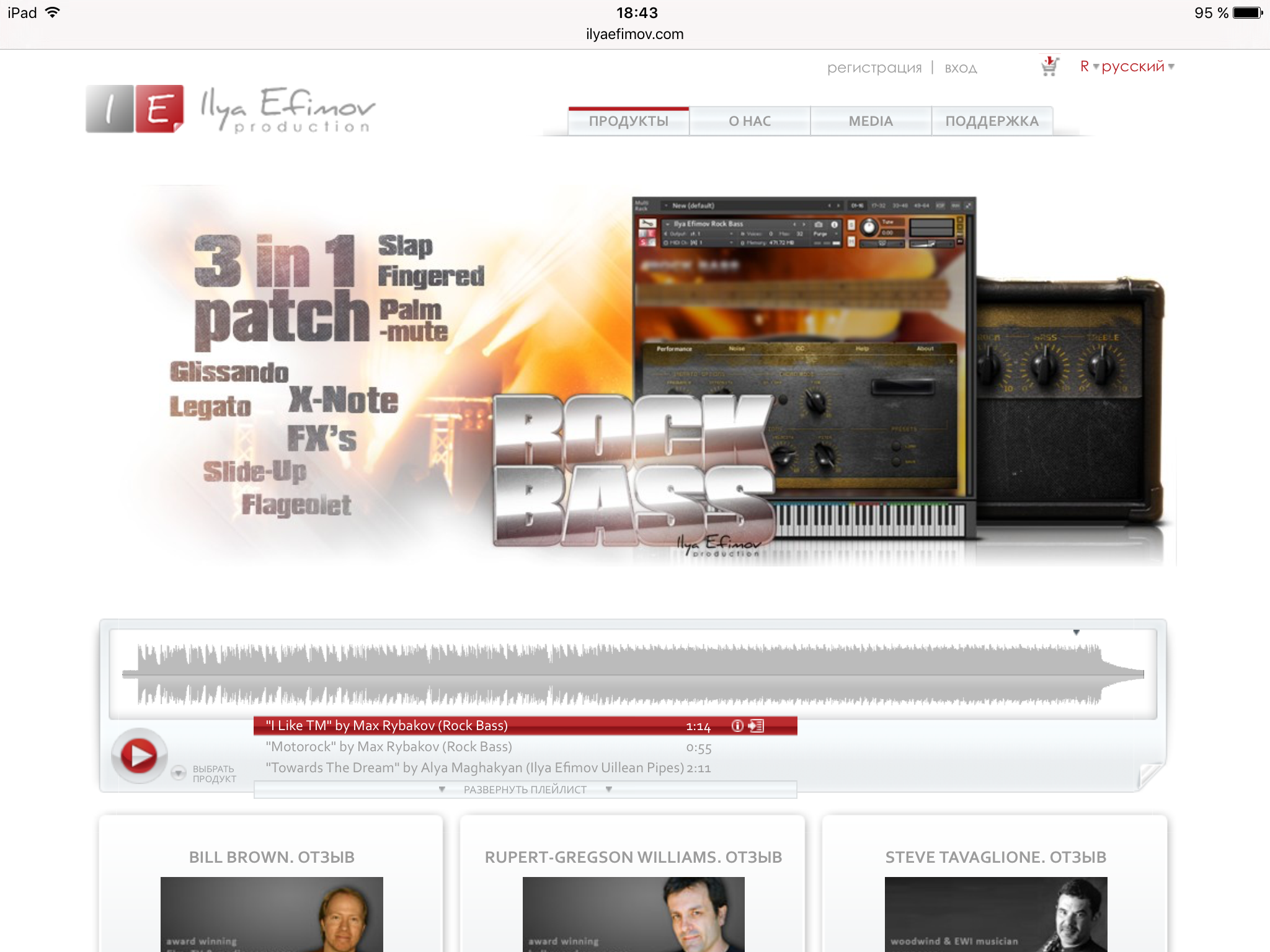
Task: Click the IE logo icon
Action: pos(135,109)
